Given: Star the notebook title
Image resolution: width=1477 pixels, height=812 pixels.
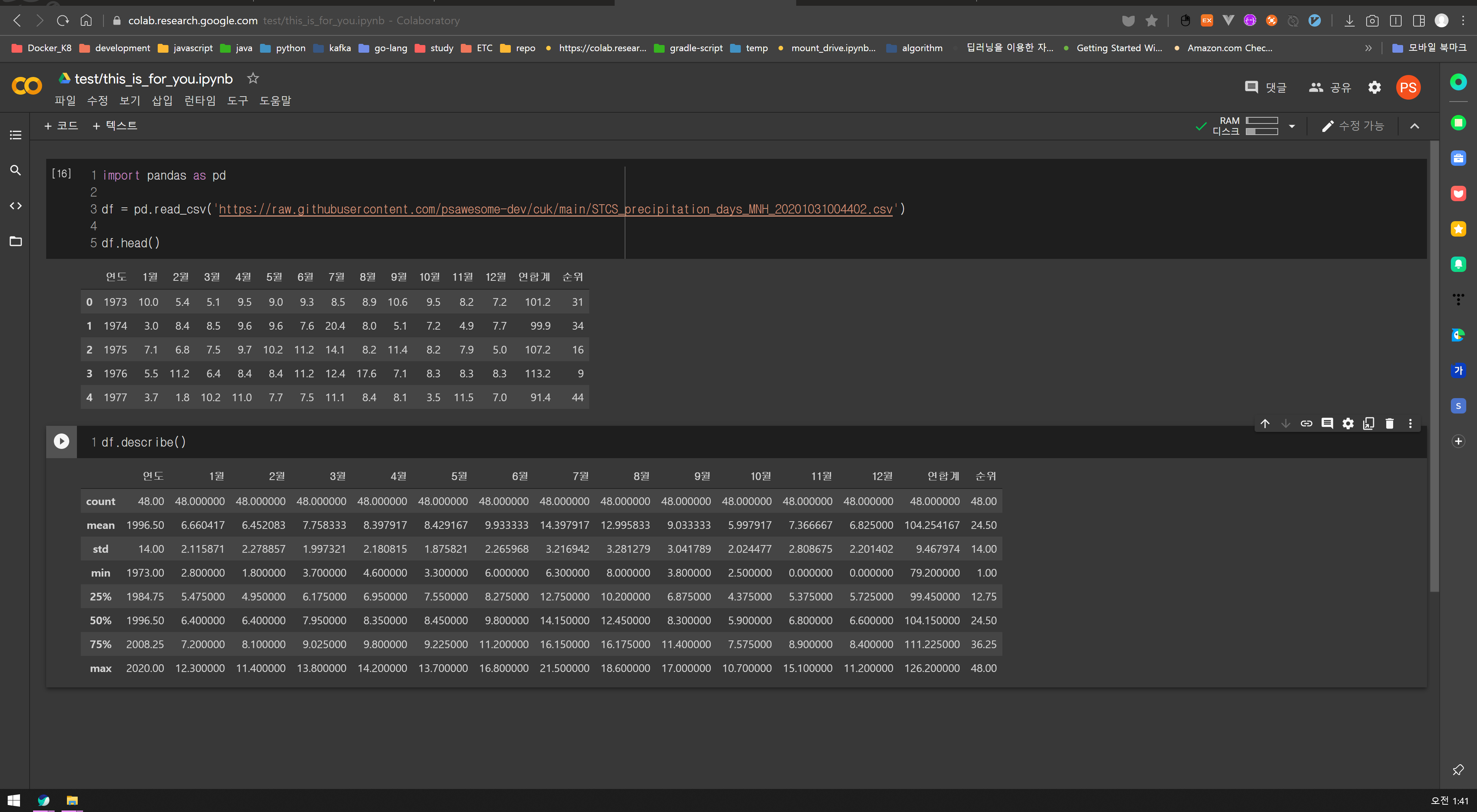Looking at the screenshot, I should [253, 78].
